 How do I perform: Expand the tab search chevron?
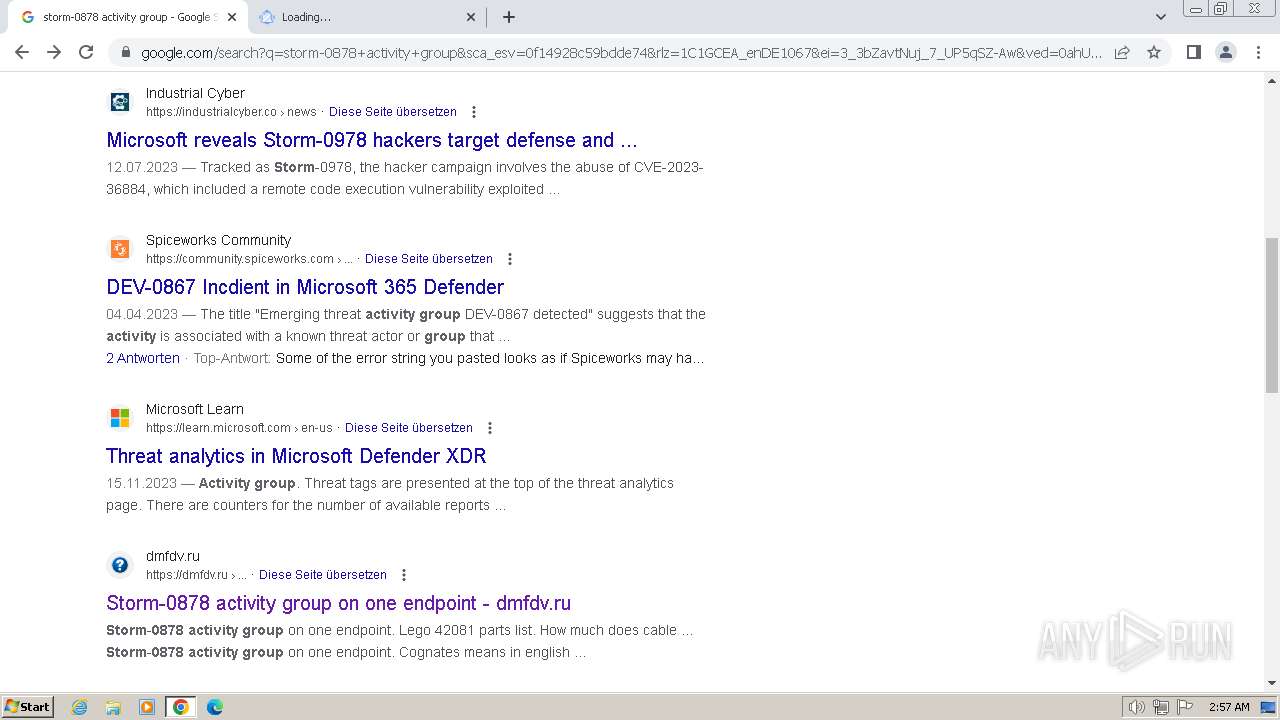click(x=1161, y=17)
